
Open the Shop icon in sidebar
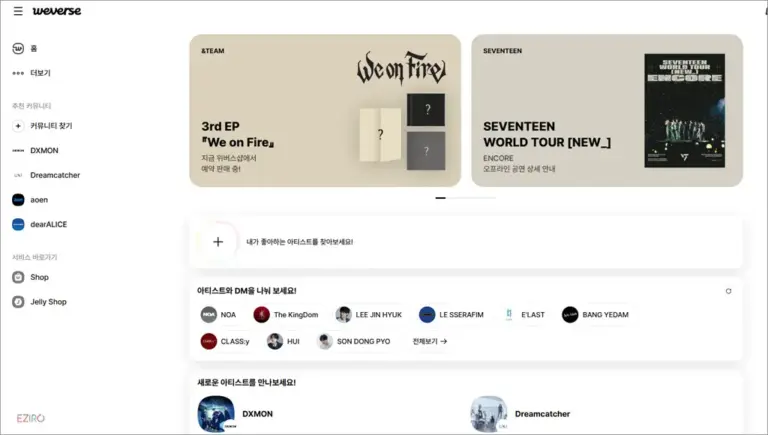coord(18,277)
